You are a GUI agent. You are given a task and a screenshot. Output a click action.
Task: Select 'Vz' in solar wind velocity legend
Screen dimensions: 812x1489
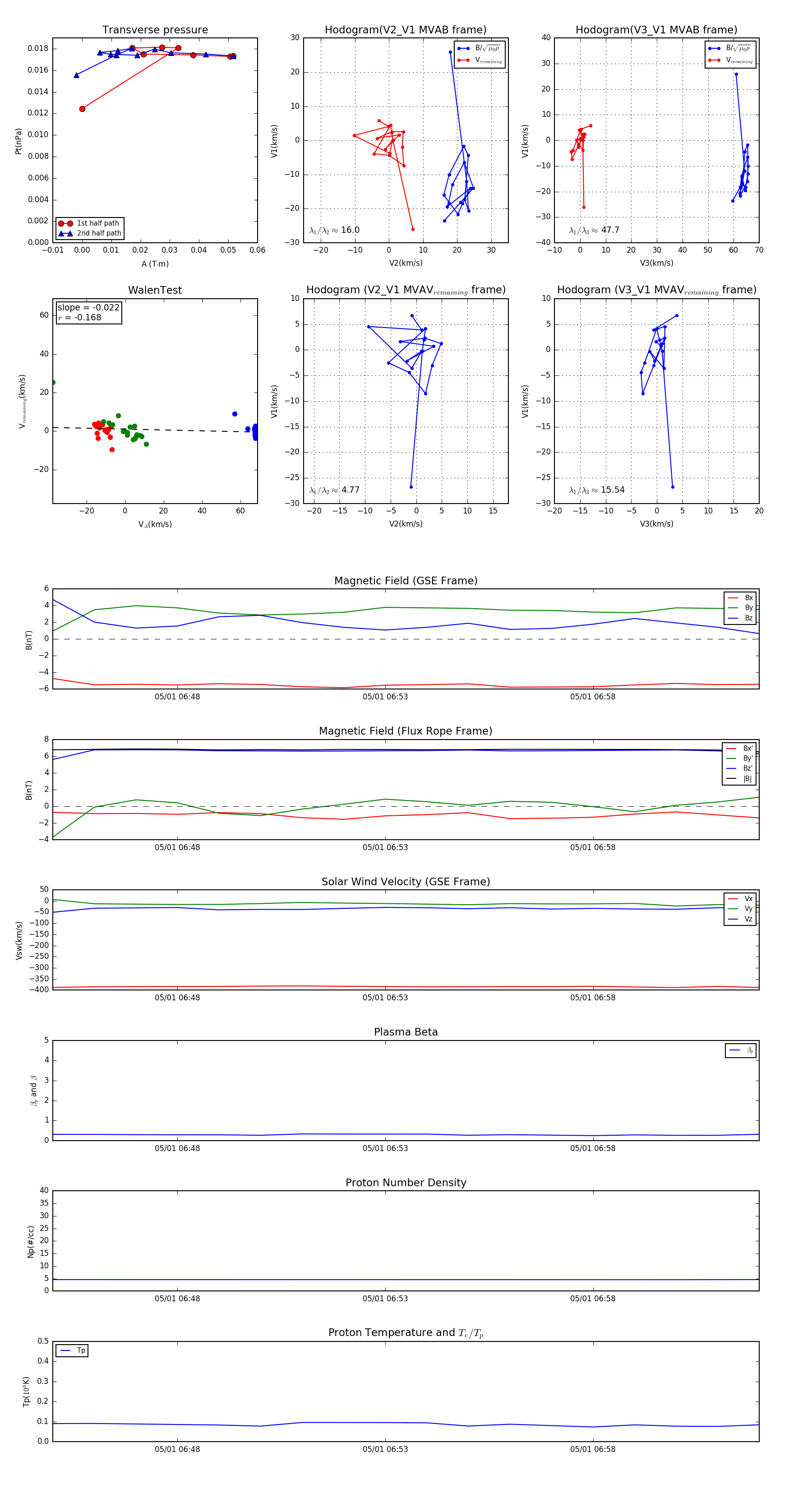pos(741,919)
